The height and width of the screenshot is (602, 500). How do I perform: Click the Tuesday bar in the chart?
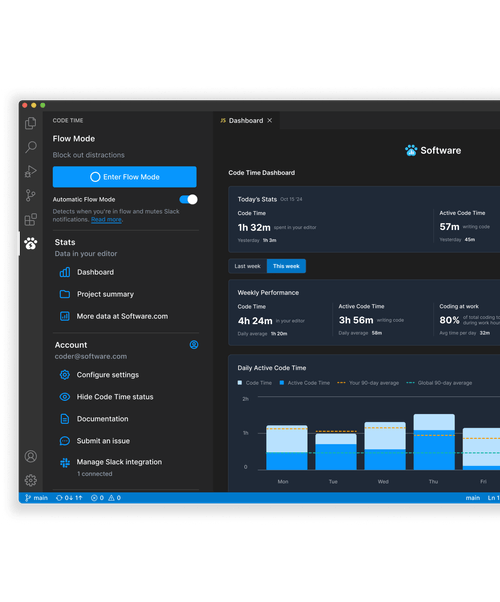click(x=336, y=452)
